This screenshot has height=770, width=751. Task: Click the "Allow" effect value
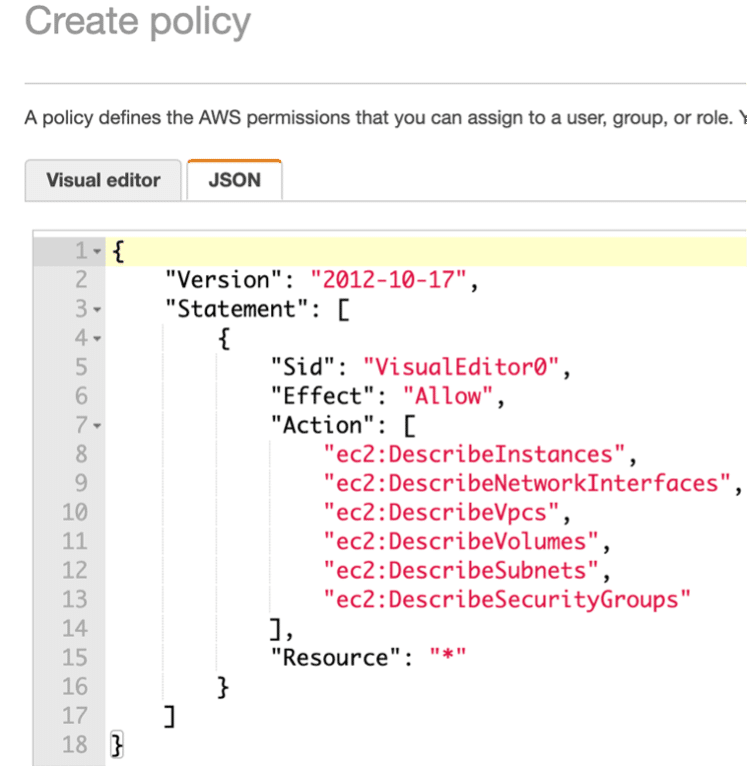point(447,396)
